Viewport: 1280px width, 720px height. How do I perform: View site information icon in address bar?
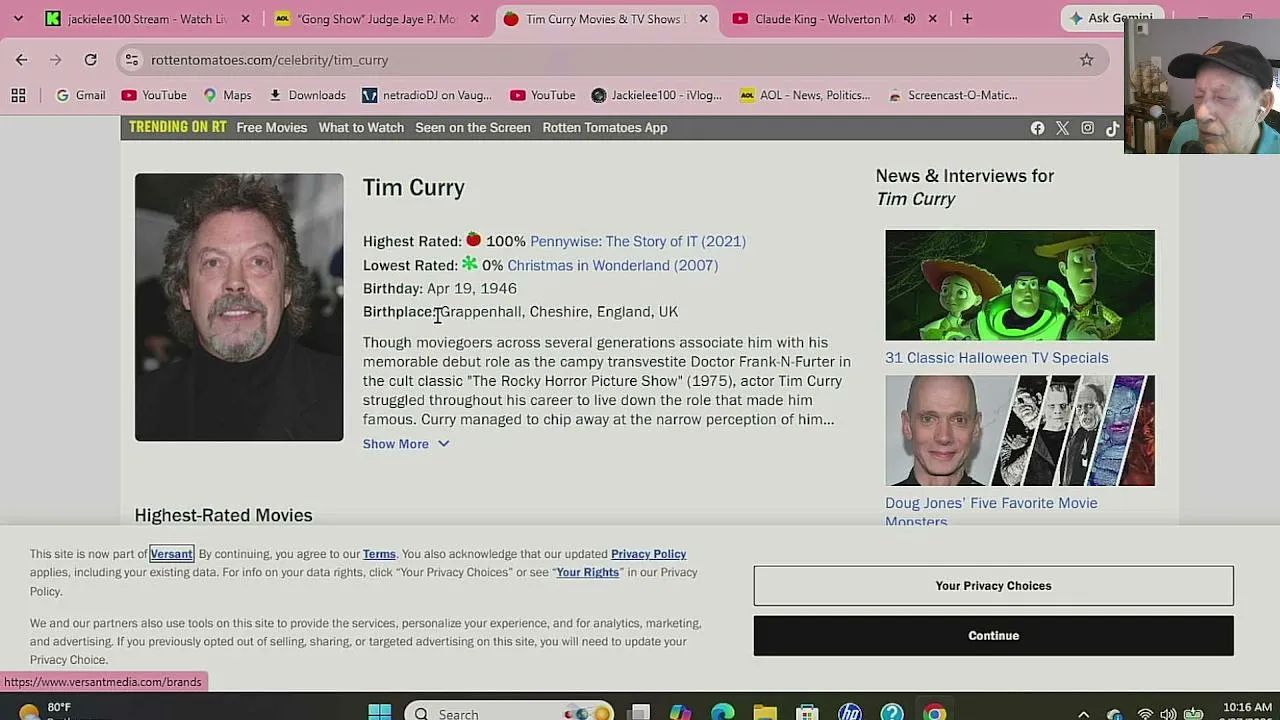pyautogui.click(x=131, y=60)
